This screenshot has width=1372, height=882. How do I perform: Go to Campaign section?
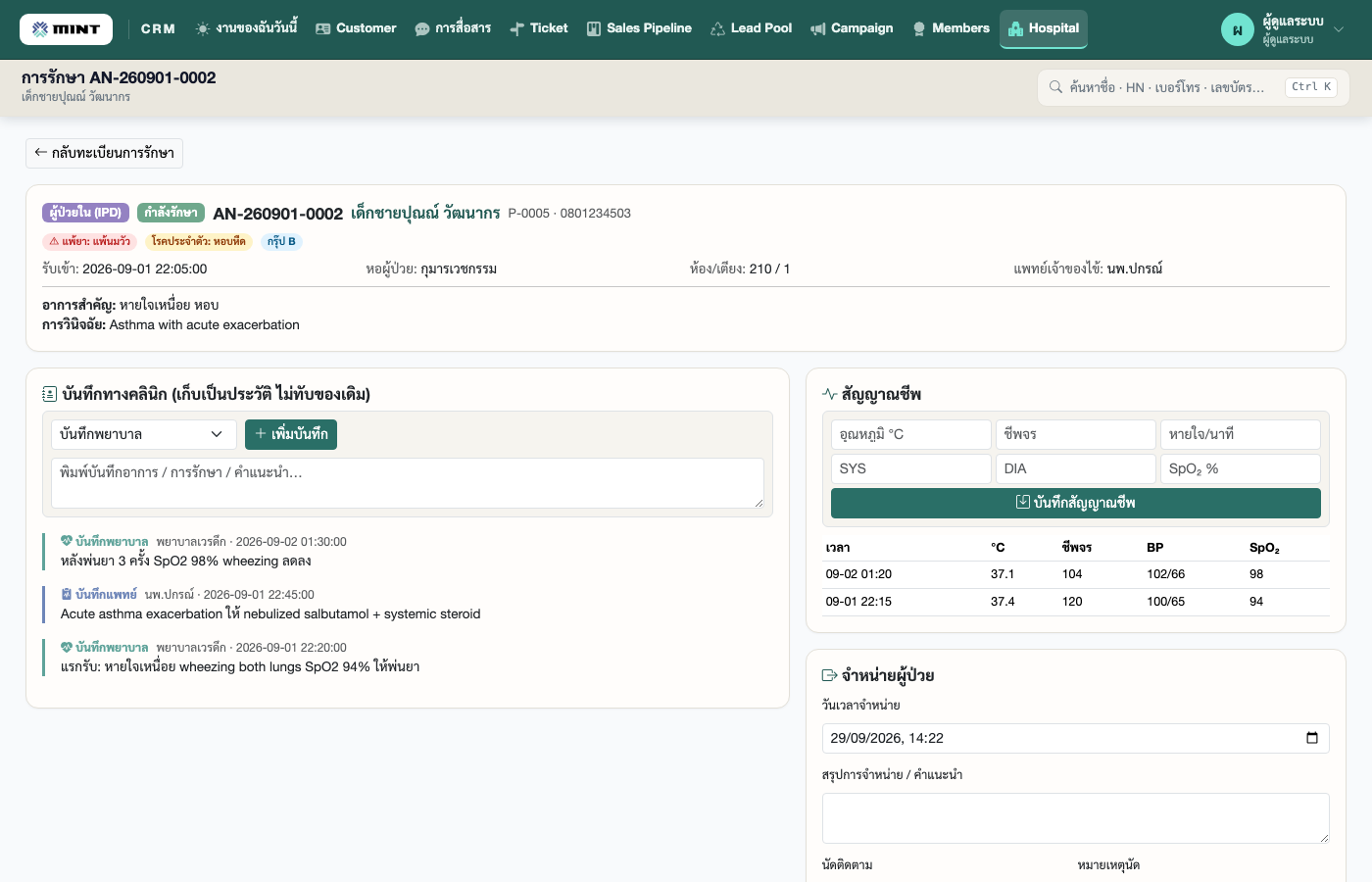[852, 28]
